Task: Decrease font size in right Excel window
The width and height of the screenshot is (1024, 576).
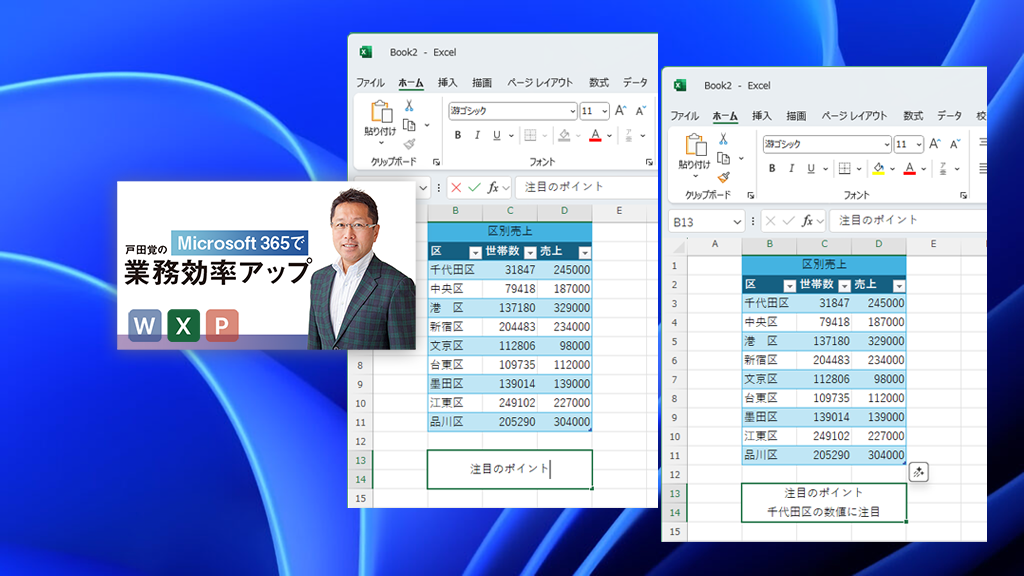Action: coord(955,144)
